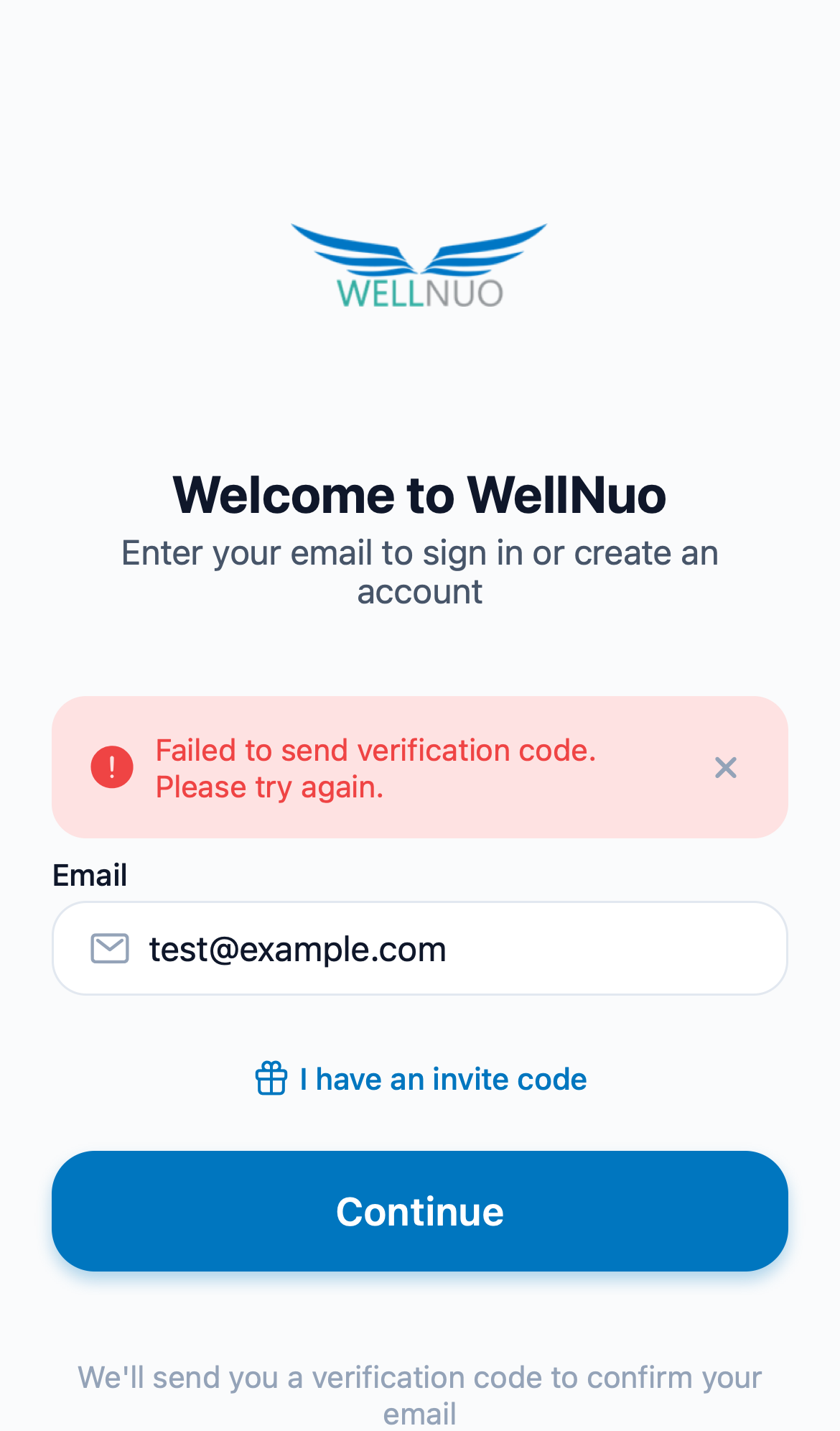Click the "Please try again." error line
This screenshot has width=840, height=1431.
point(270,787)
